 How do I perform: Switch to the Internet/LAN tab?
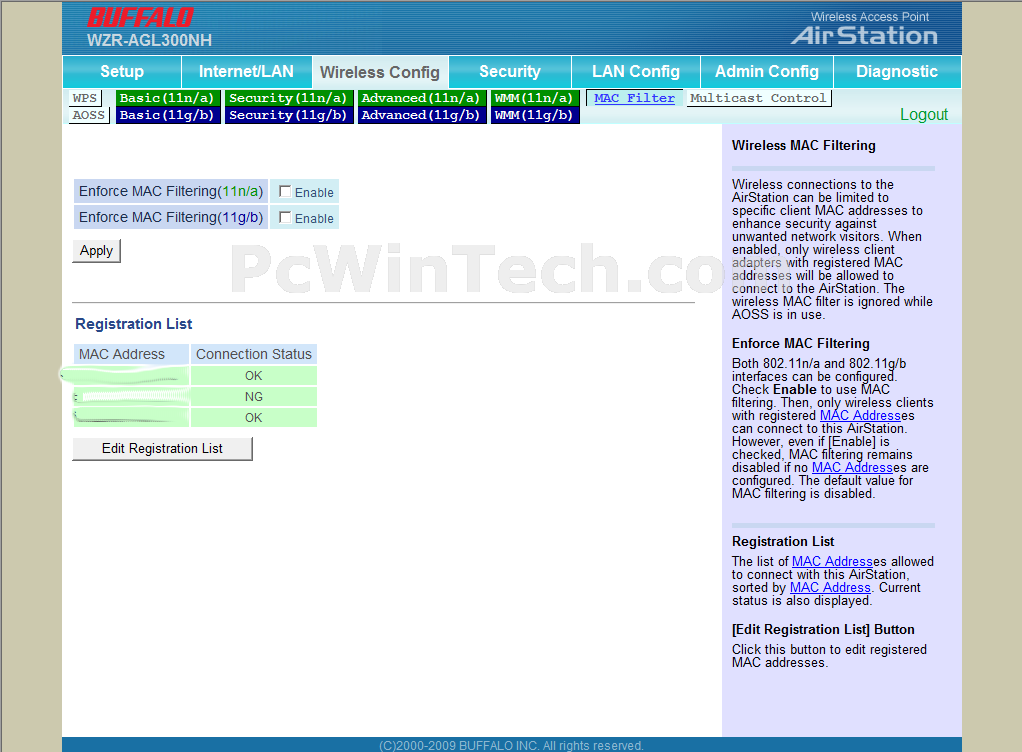pos(246,72)
